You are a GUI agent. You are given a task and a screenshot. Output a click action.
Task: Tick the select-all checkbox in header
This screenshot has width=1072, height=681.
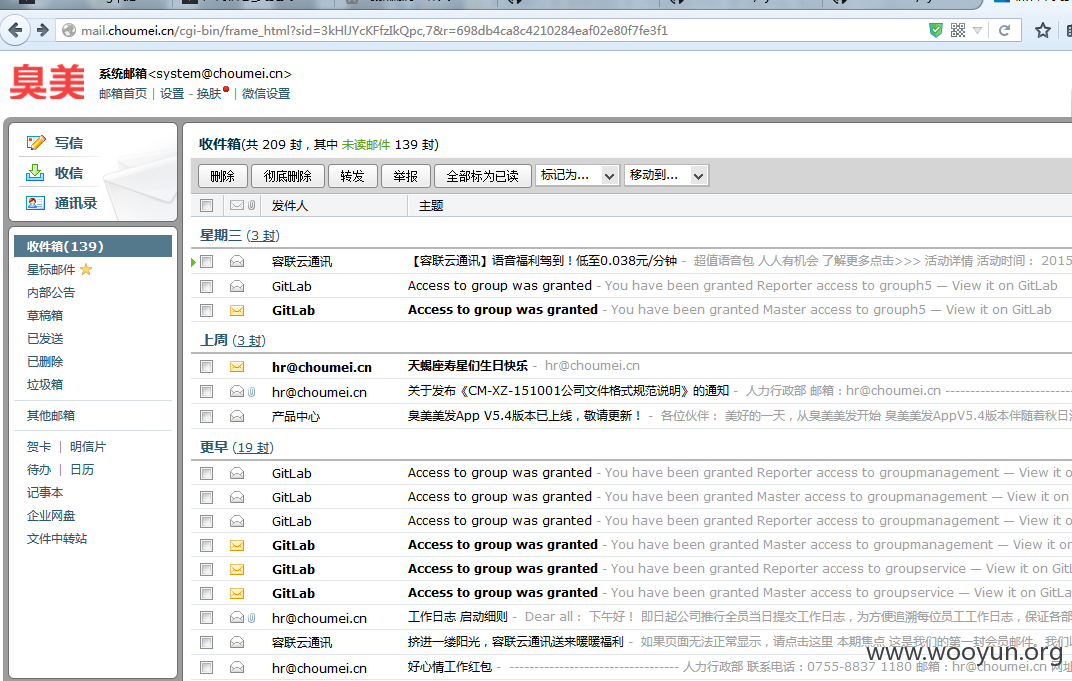click(x=206, y=205)
